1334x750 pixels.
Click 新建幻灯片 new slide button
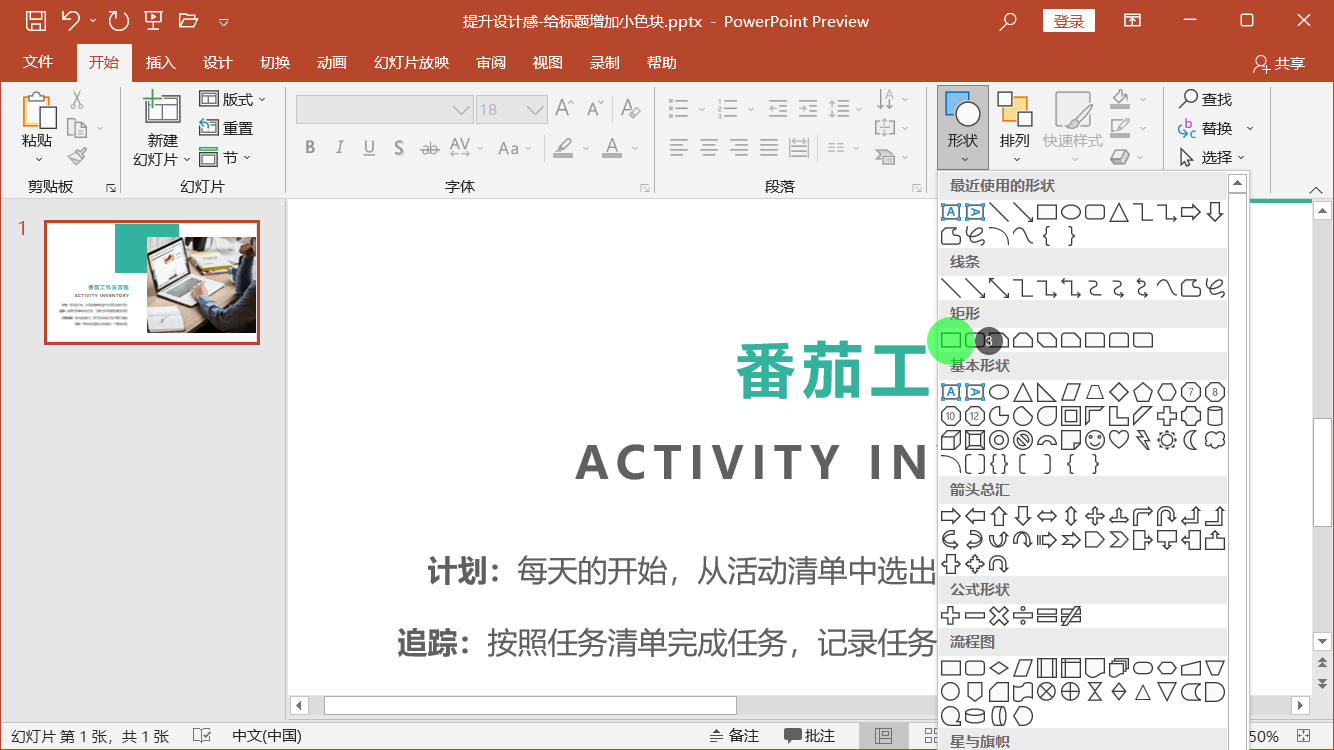(x=162, y=130)
